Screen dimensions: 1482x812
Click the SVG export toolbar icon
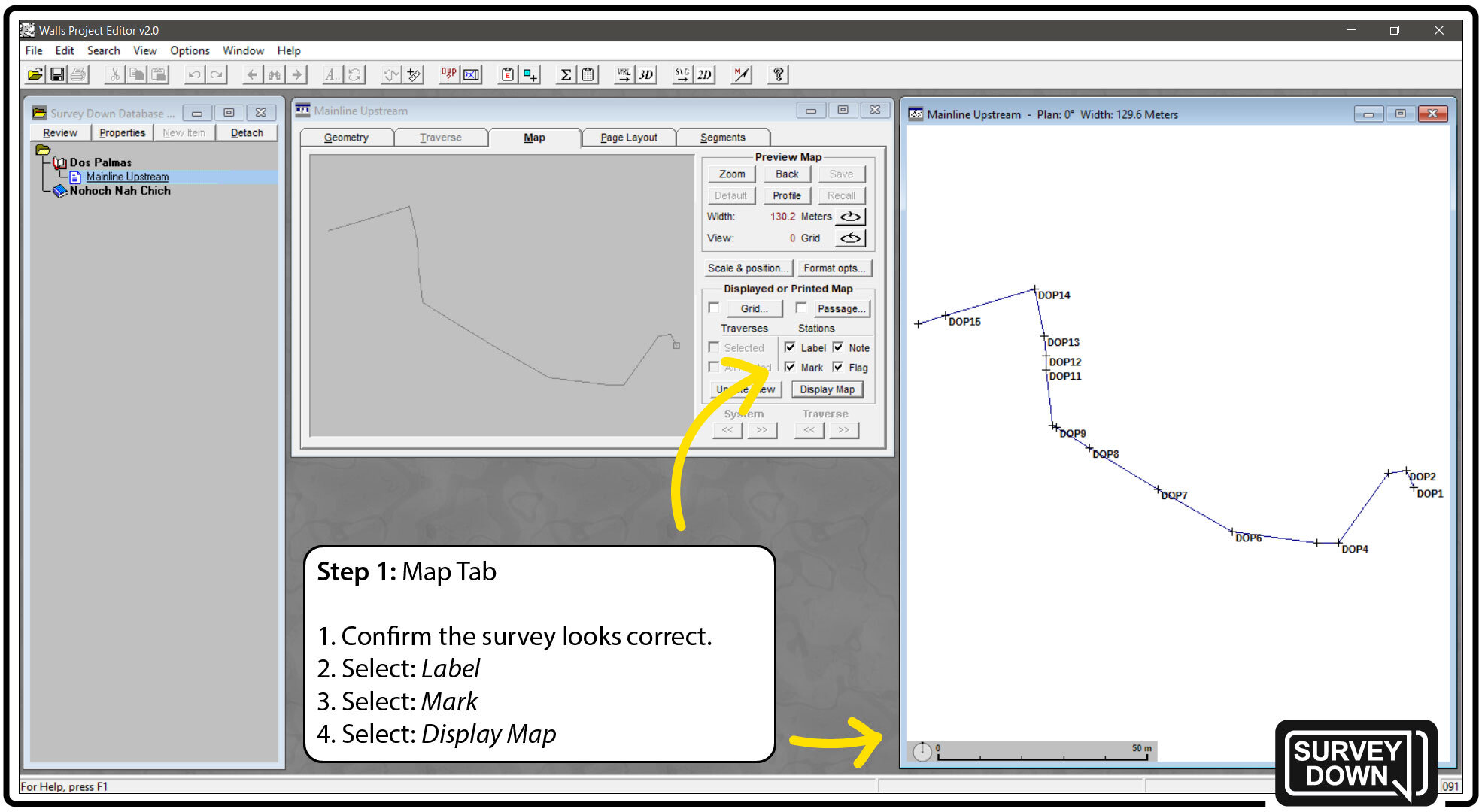[x=682, y=74]
